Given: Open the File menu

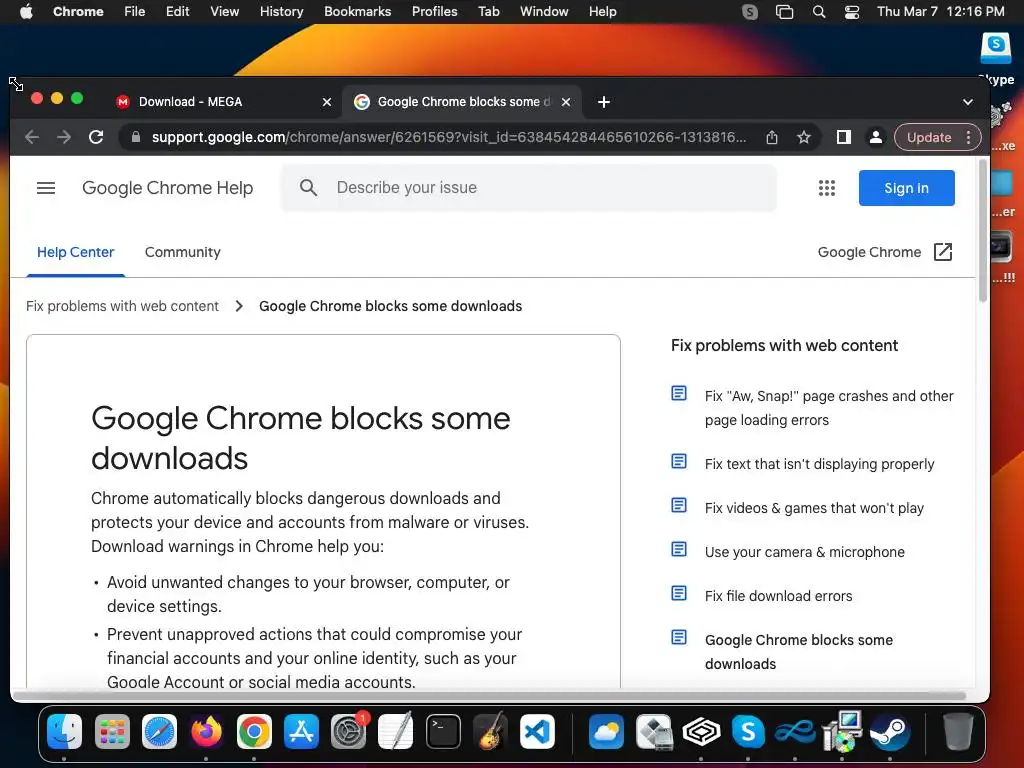Looking at the screenshot, I should point(135,12).
